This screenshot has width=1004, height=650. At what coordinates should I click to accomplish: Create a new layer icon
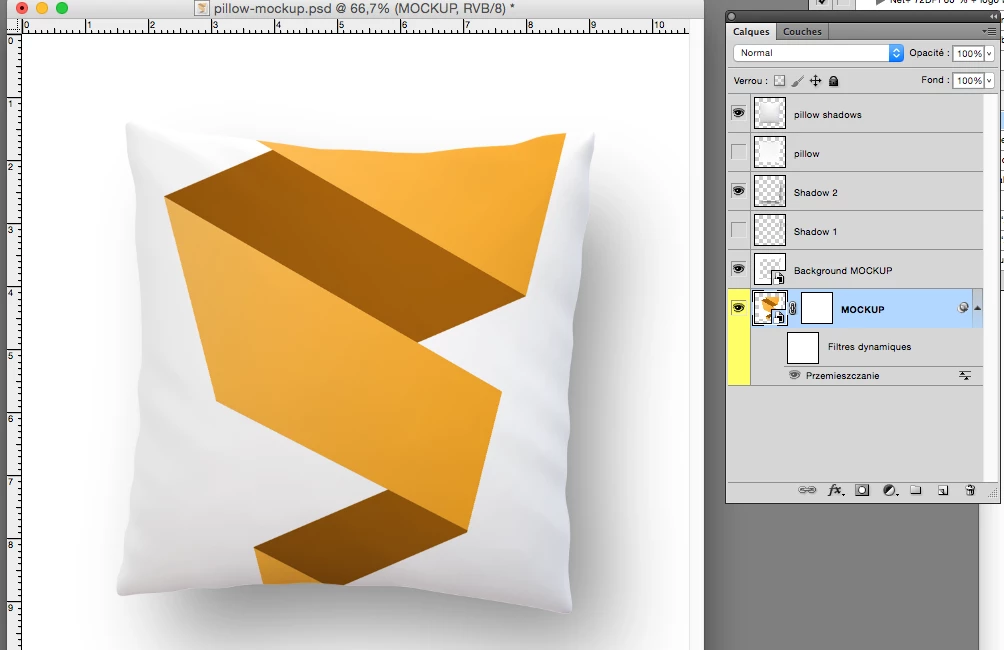point(943,490)
